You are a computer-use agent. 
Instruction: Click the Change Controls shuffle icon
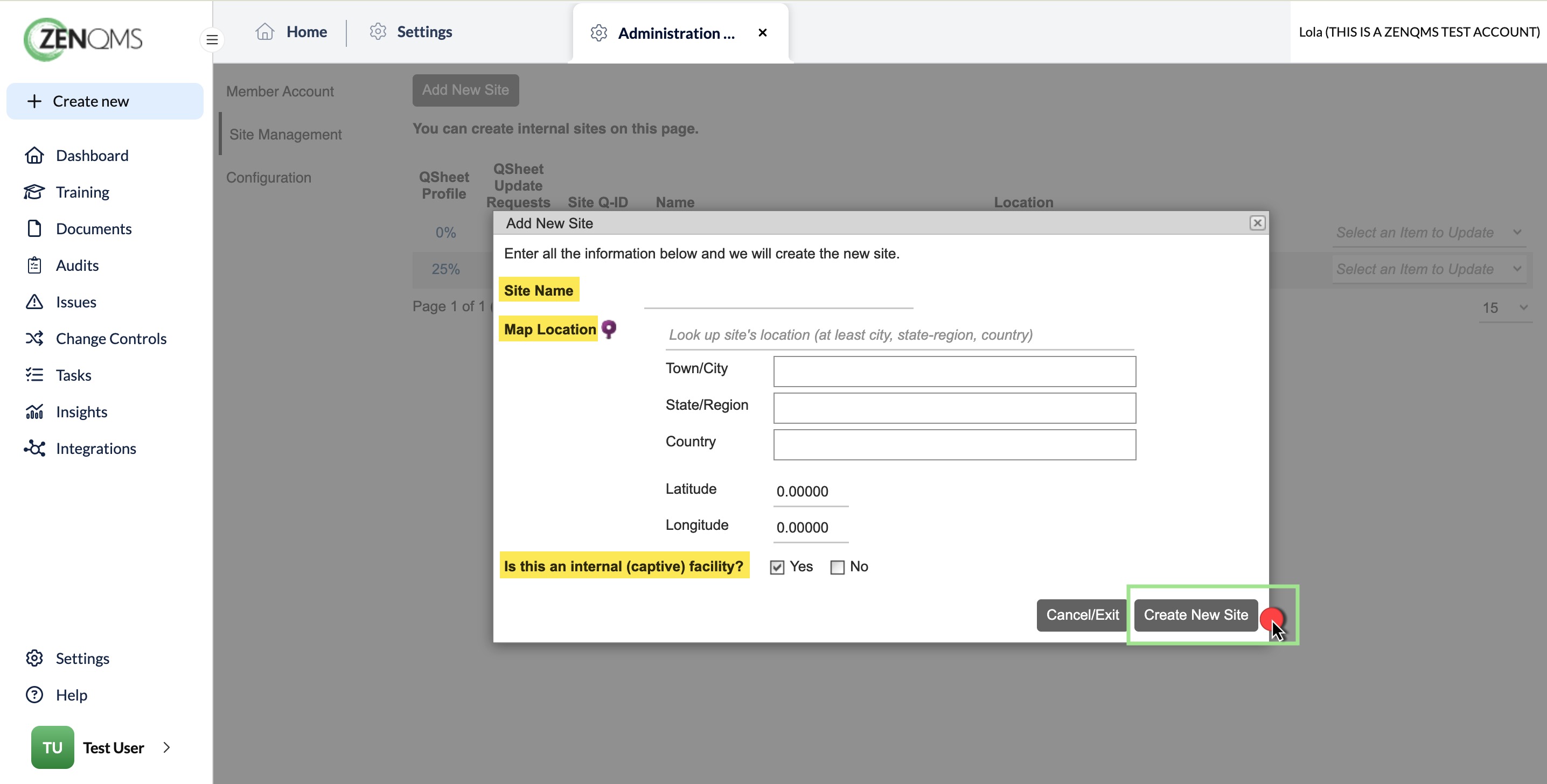[34, 339]
